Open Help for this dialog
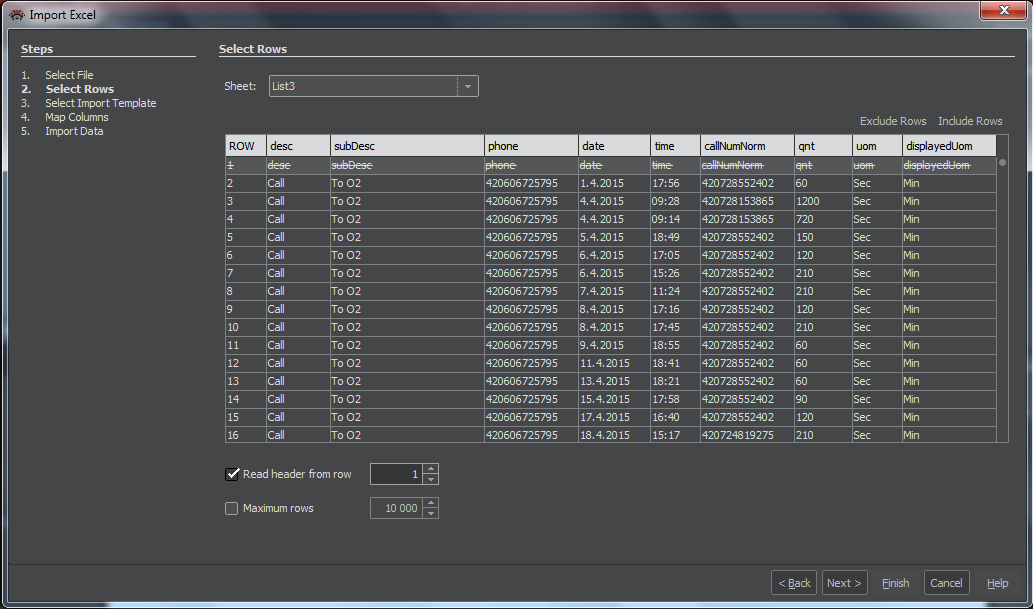This screenshot has height=609, width=1033. pyautogui.click(x=997, y=583)
